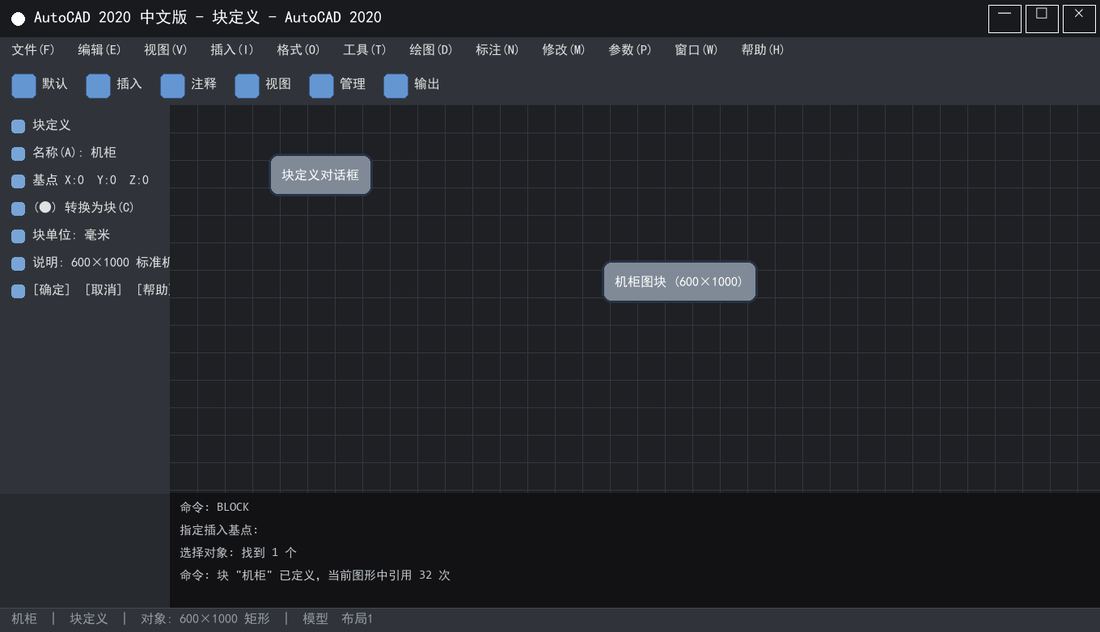This screenshot has height=632, width=1100.
Task: Click the Z:0 base point value
Action: click(x=139, y=180)
